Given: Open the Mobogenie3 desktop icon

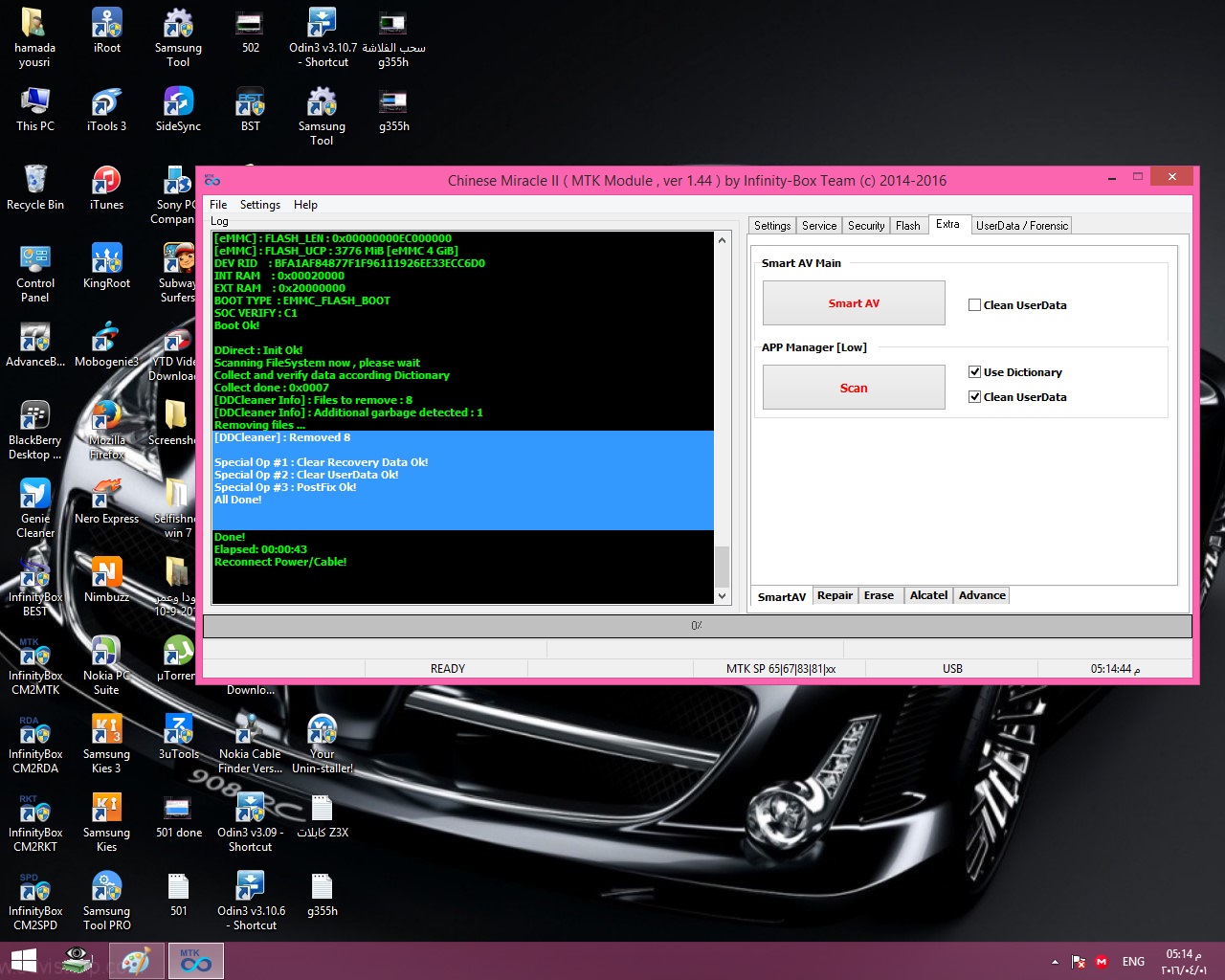Looking at the screenshot, I should (x=106, y=345).
